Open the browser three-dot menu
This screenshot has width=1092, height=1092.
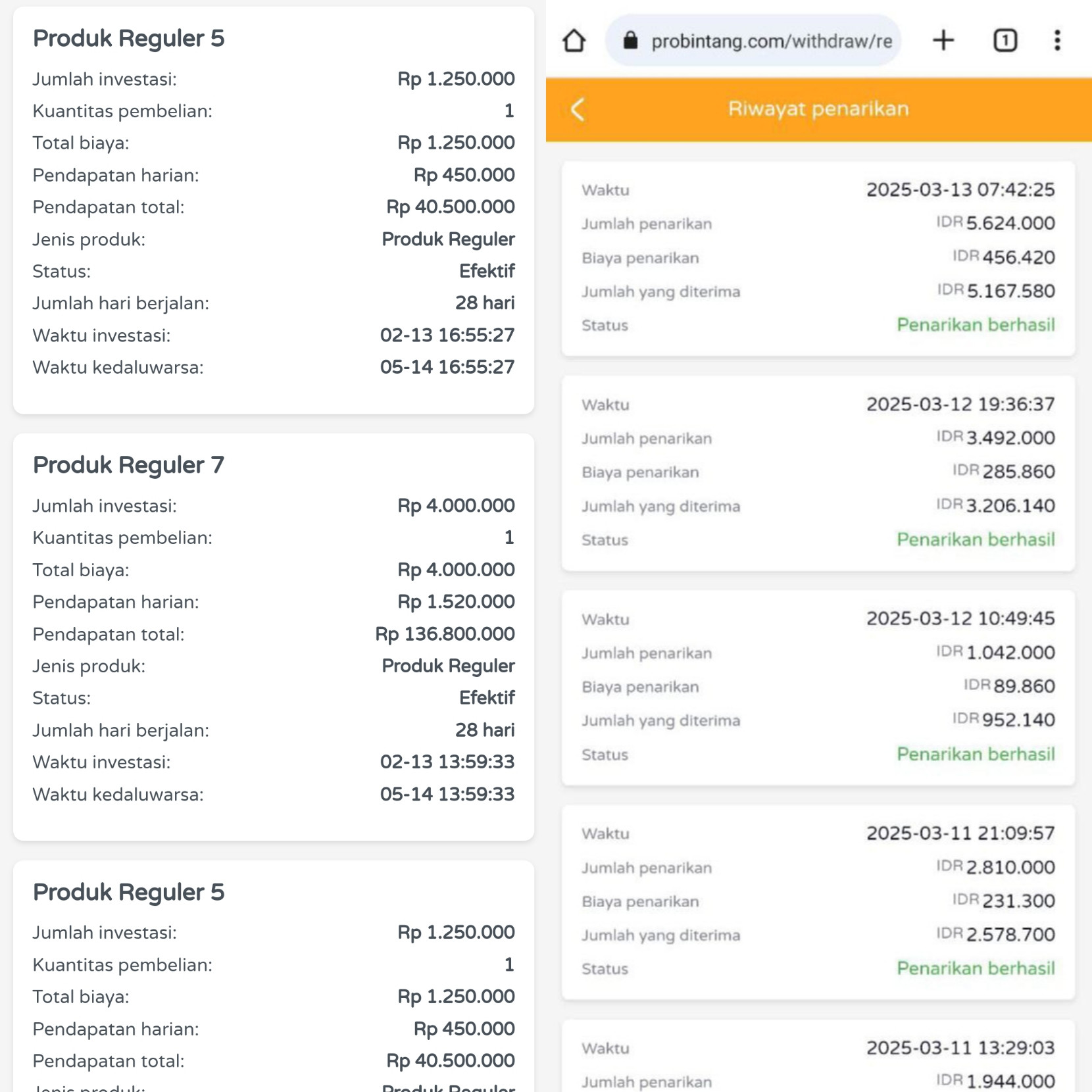tap(1057, 41)
